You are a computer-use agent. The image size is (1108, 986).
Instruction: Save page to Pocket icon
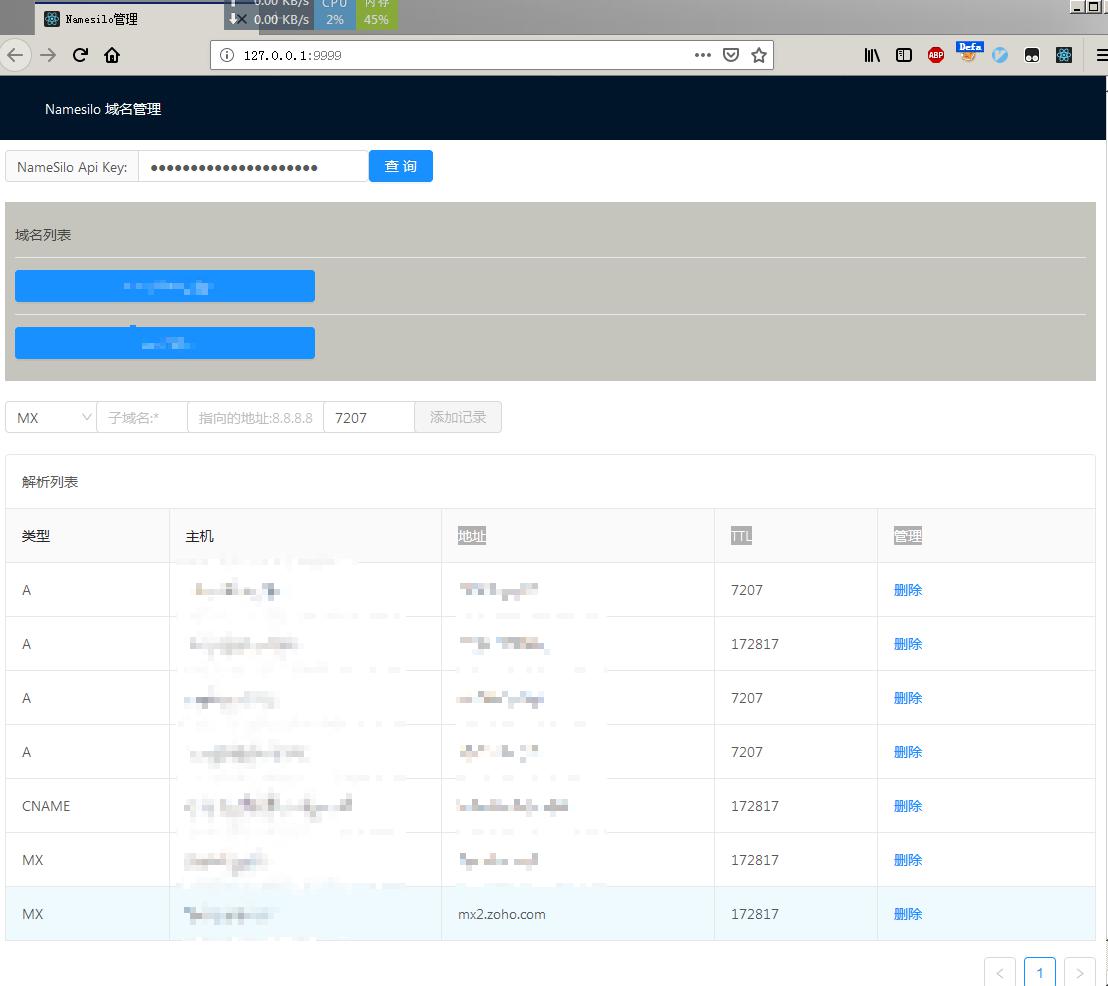tap(731, 55)
